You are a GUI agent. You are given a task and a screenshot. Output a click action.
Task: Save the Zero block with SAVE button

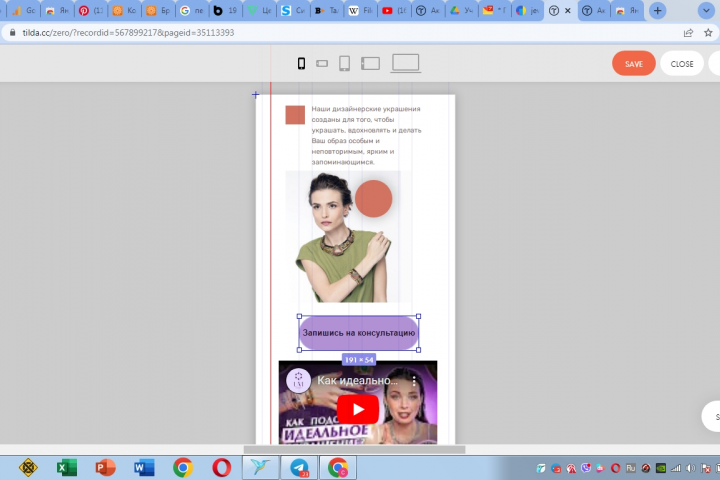pos(634,63)
